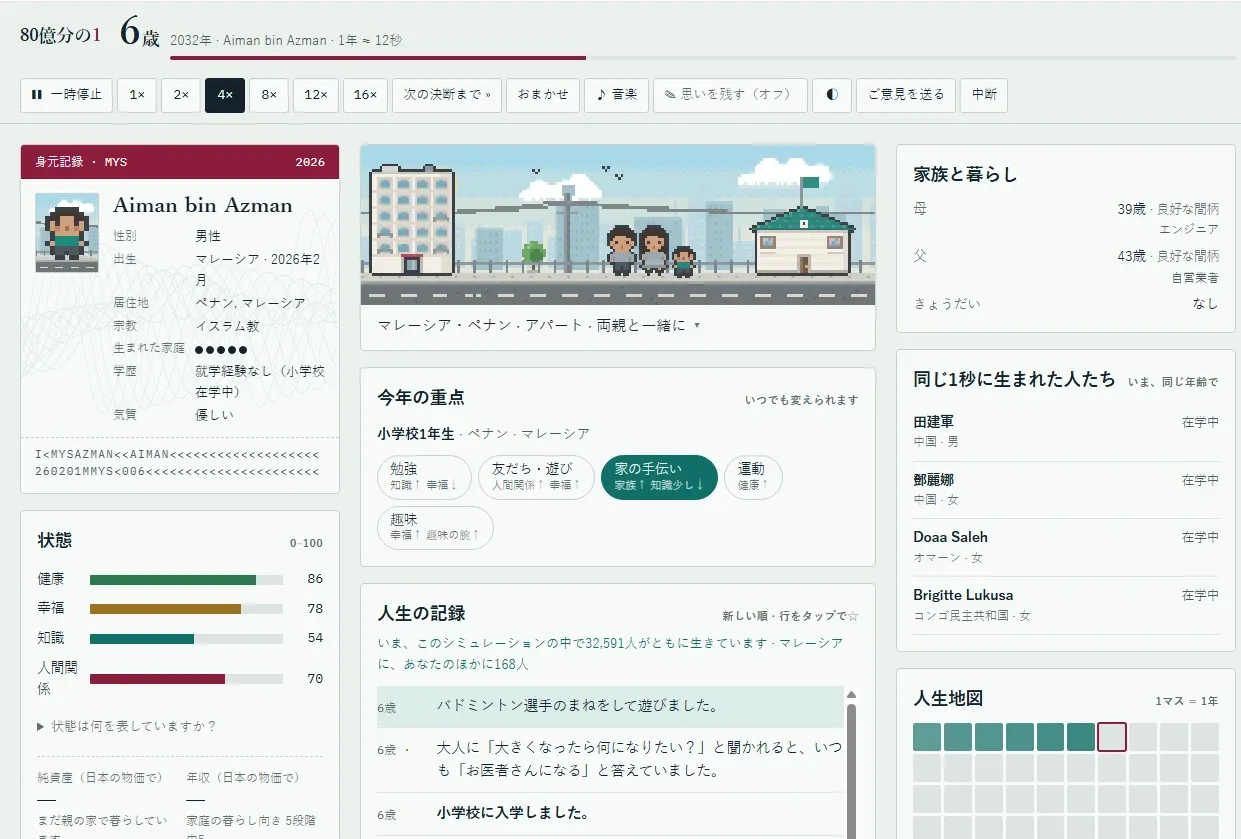Screen dimensions: 1241x839
Task: Open 田建軍 in same-second list
Action: [1066, 432]
